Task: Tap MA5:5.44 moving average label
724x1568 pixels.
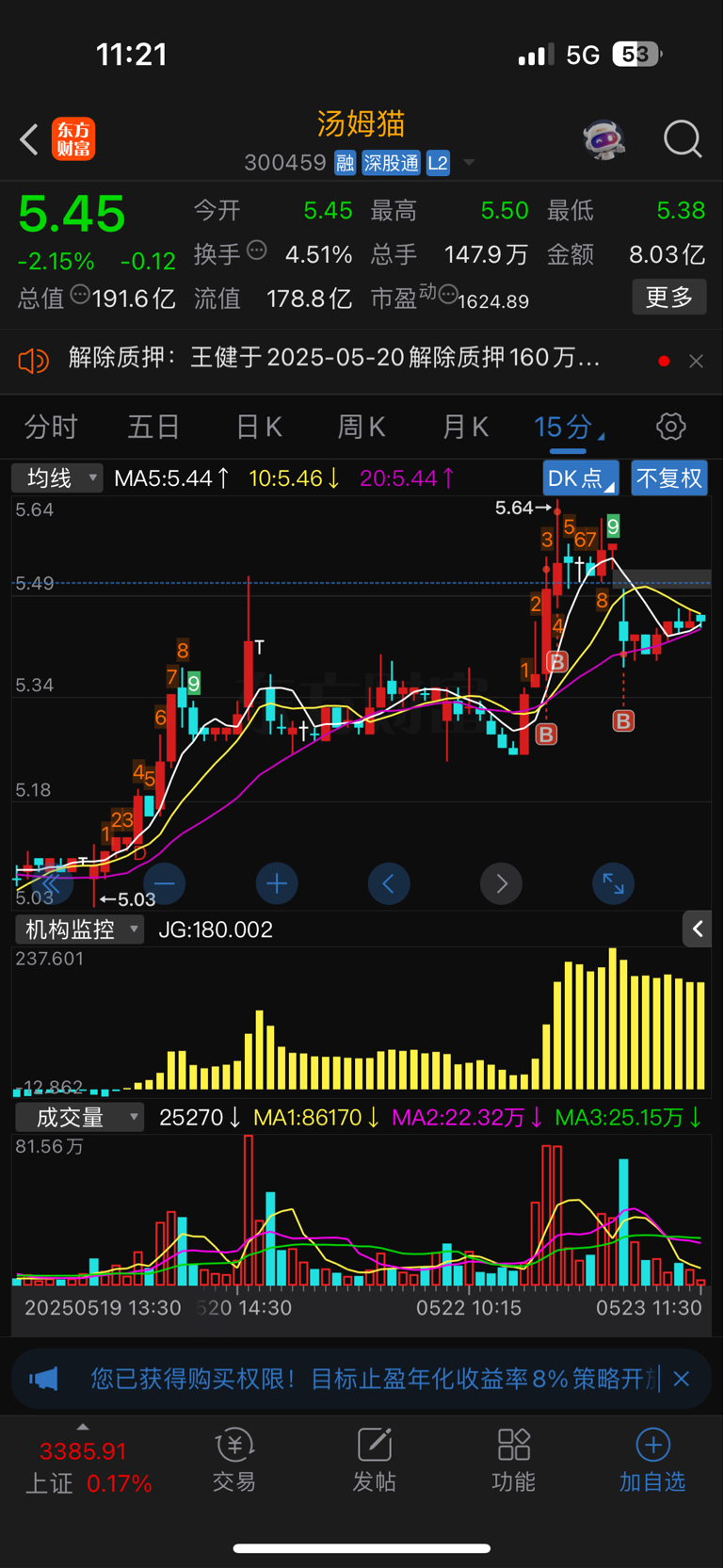Action: click(x=171, y=478)
